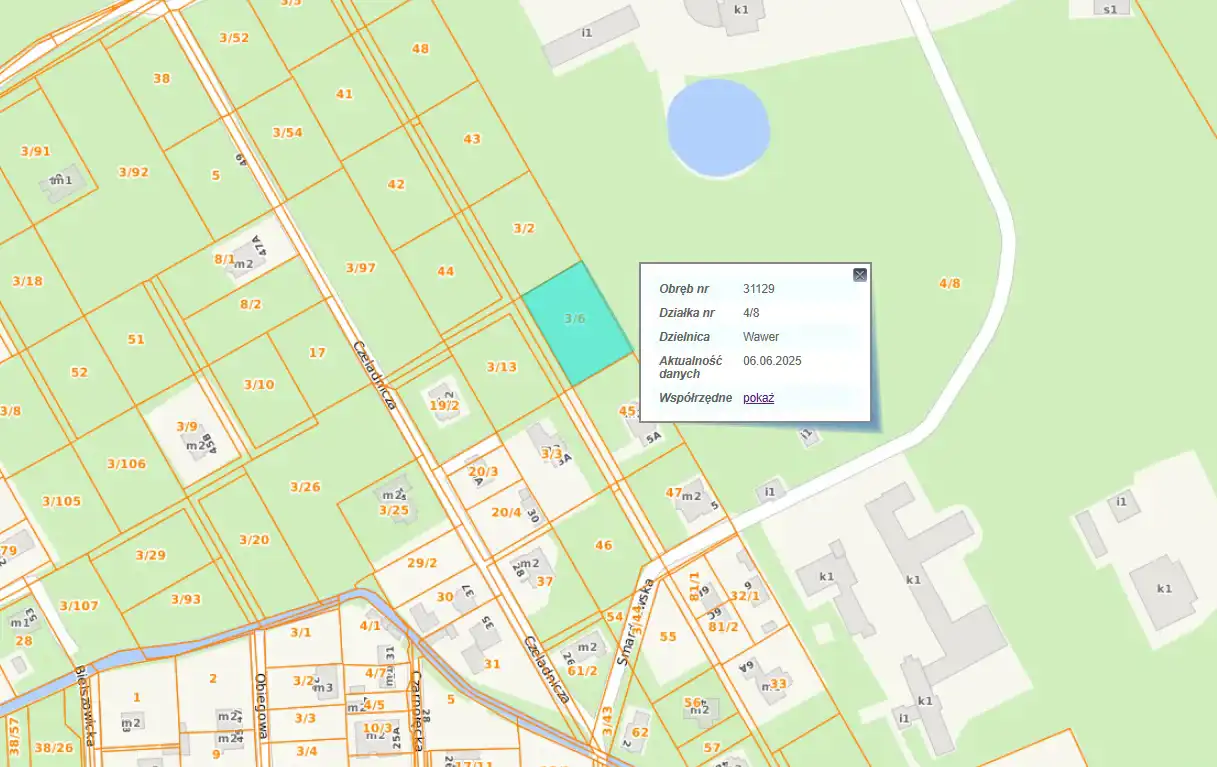Select the highlighted turquoise parcel 3/6
This screenshot has height=767, width=1217.
[576, 322]
